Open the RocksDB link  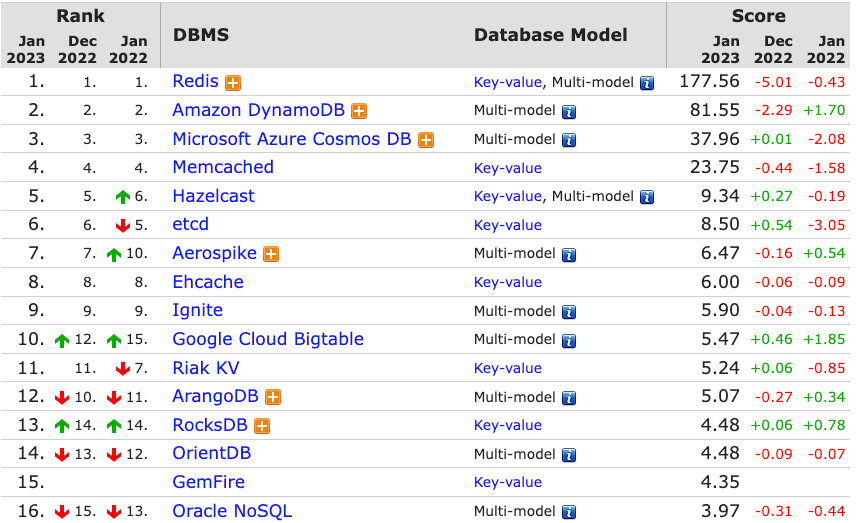coord(210,425)
